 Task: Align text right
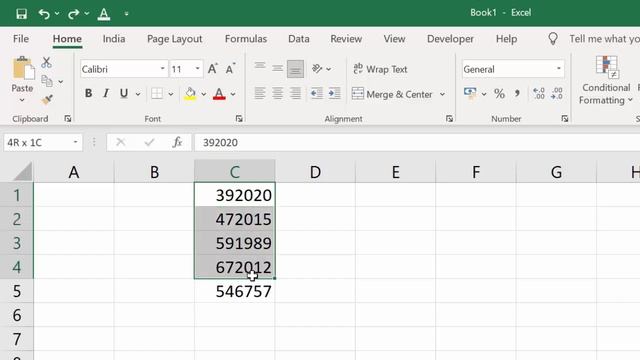(x=295, y=93)
